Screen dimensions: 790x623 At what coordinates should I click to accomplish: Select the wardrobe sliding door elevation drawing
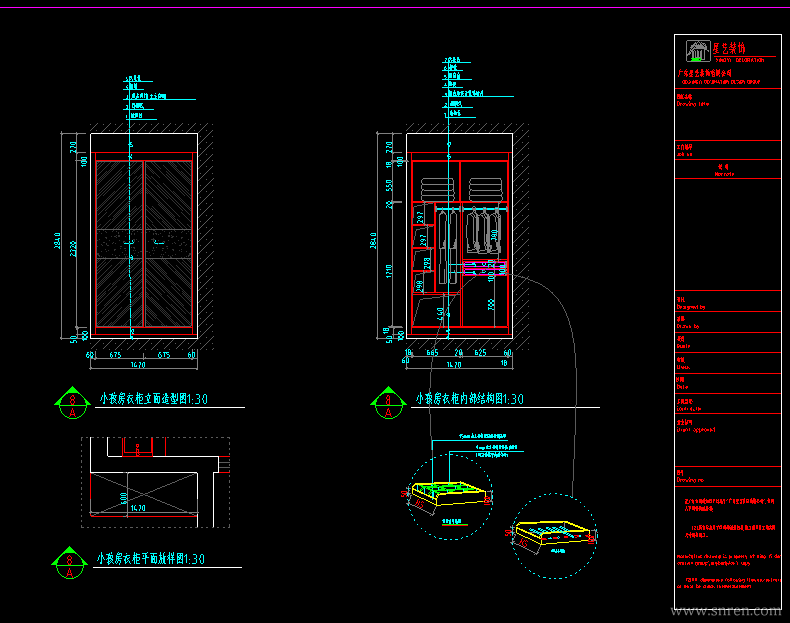click(144, 243)
